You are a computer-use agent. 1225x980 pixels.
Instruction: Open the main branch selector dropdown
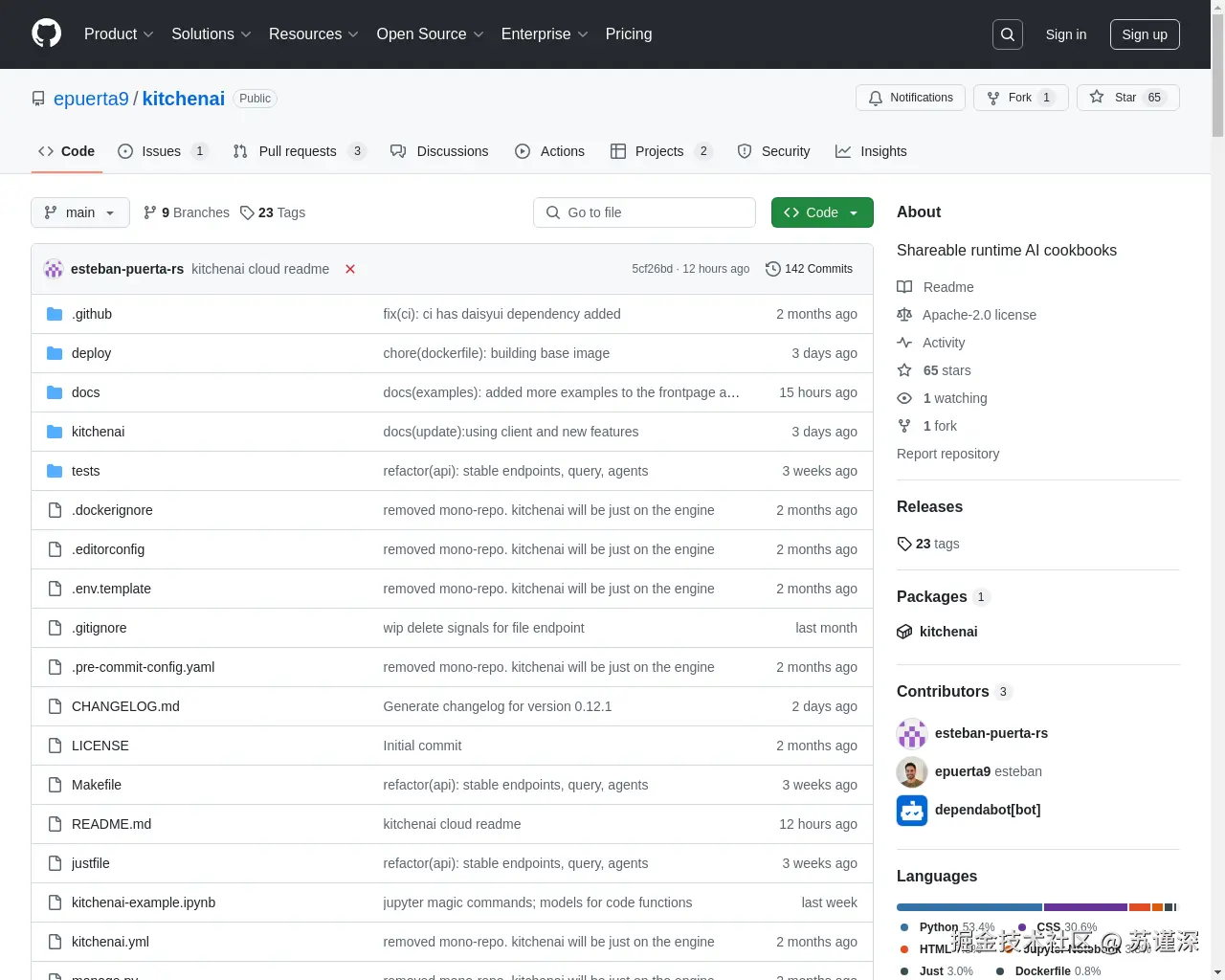pyautogui.click(x=79, y=212)
